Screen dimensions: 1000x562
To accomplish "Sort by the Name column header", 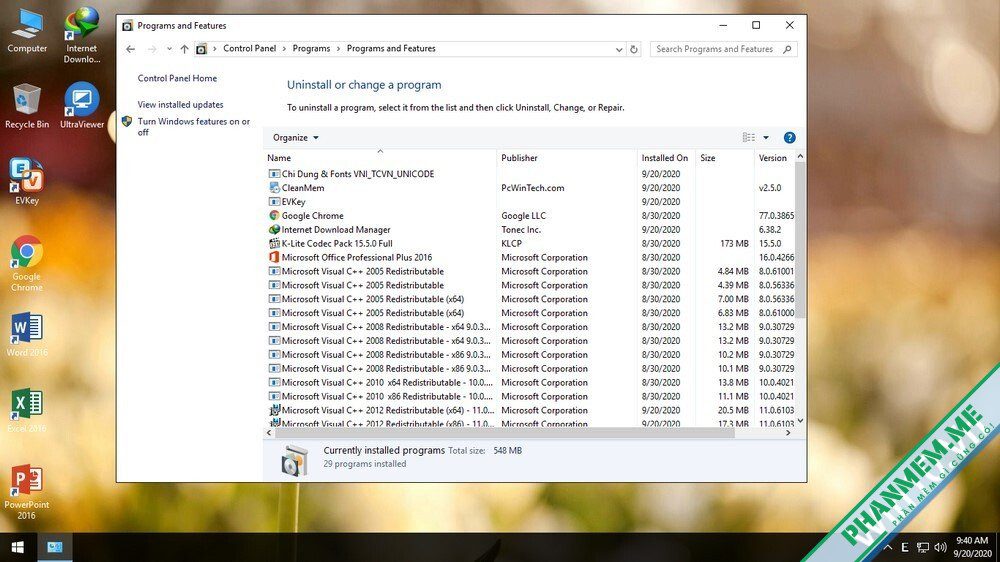I will point(380,158).
